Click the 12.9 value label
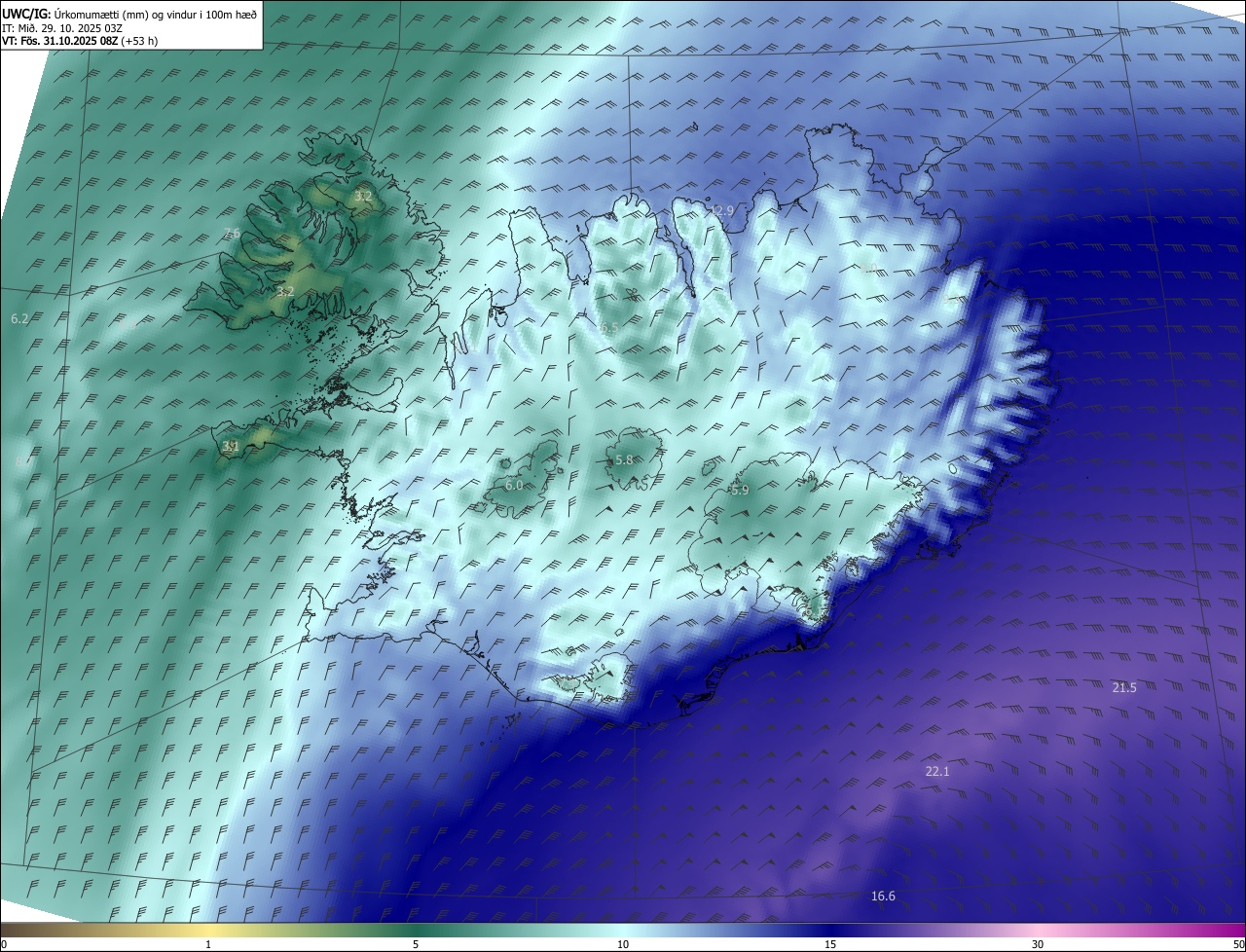 coord(721,210)
